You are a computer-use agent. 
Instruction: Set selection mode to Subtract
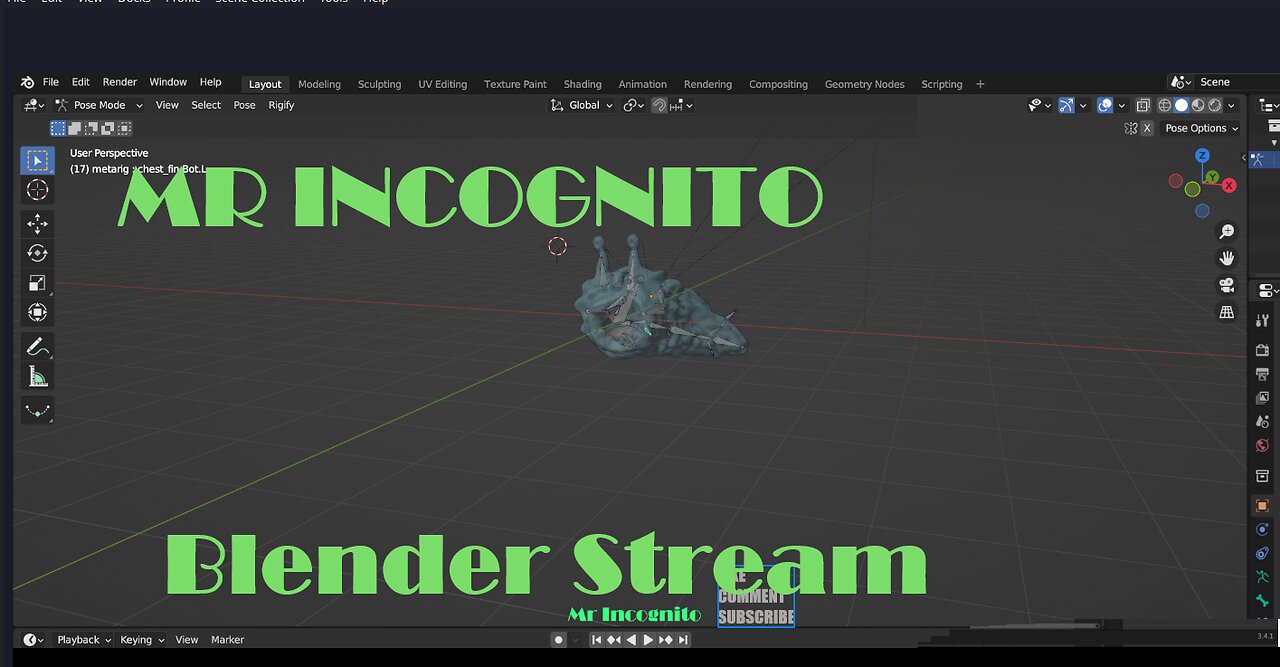tap(91, 128)
